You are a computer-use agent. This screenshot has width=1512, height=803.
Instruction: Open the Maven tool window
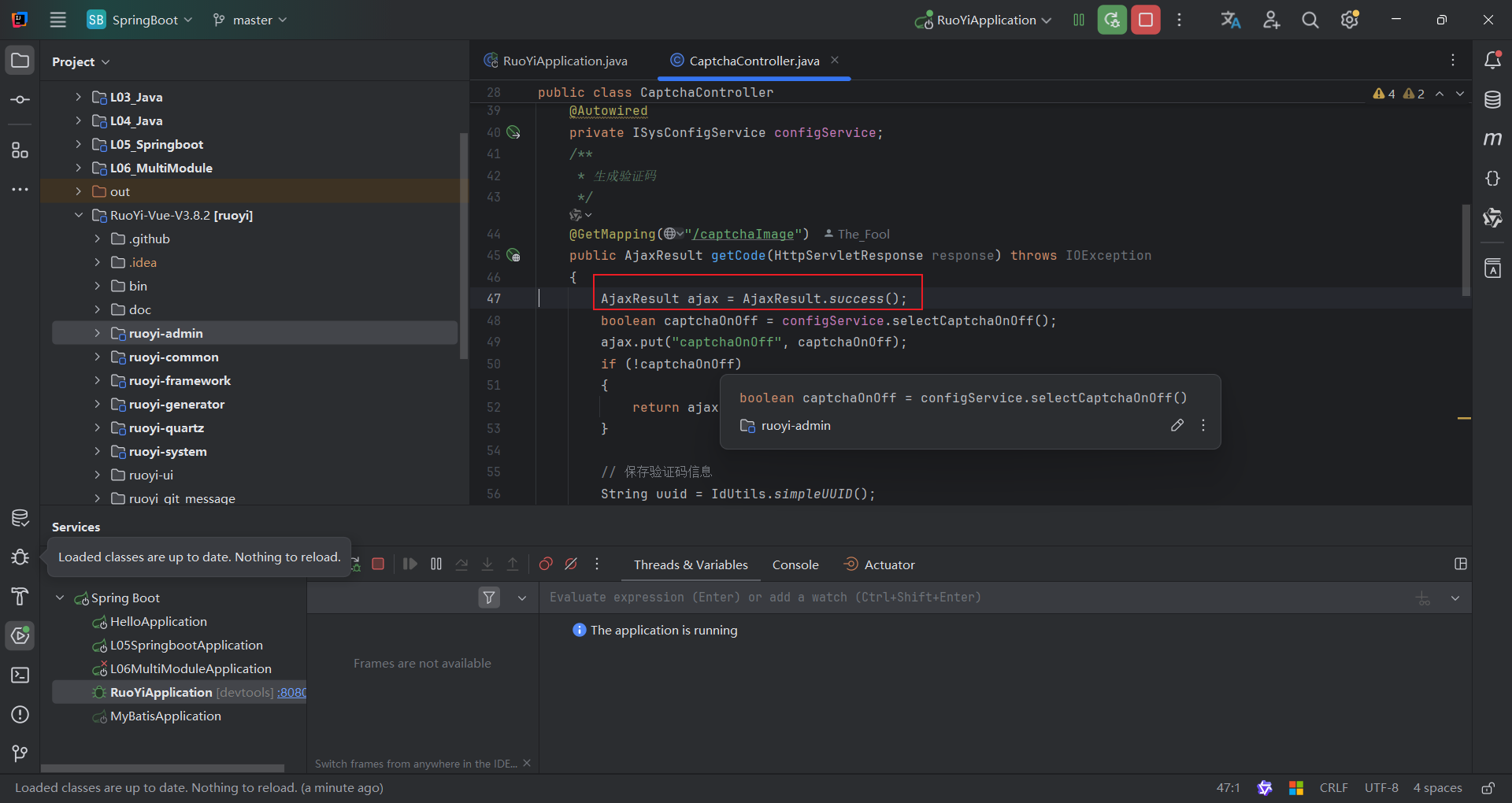[x=1492, y=139]
